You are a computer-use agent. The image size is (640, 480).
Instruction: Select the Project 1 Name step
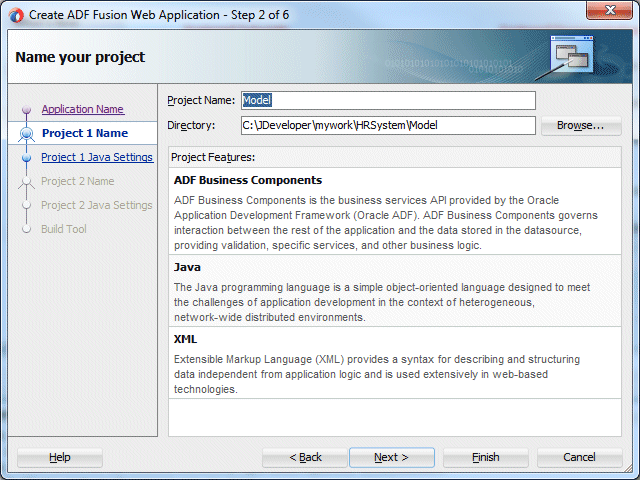click(85, 133)
